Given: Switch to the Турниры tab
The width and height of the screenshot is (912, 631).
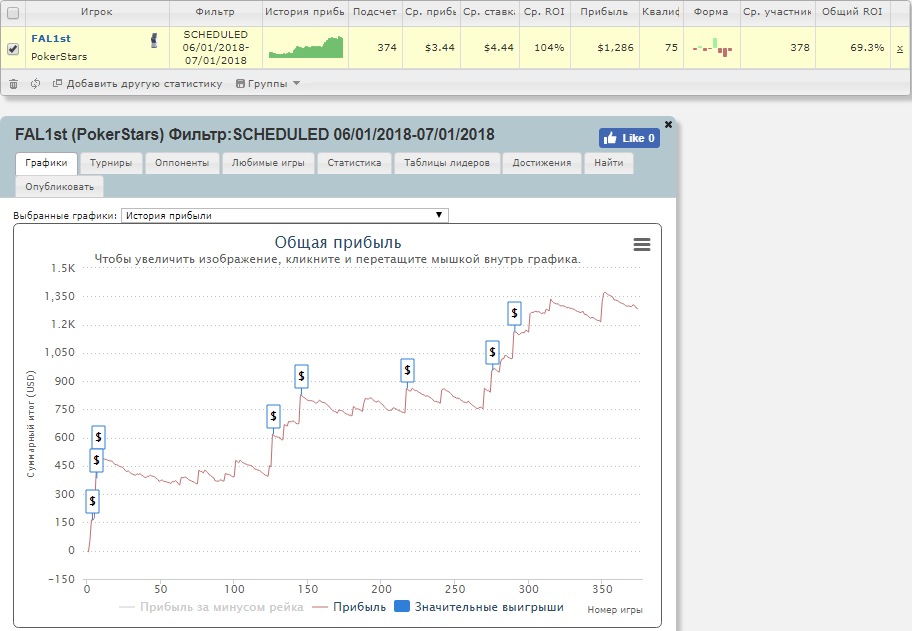Looking at the screenshot, I should coord(111,163).
